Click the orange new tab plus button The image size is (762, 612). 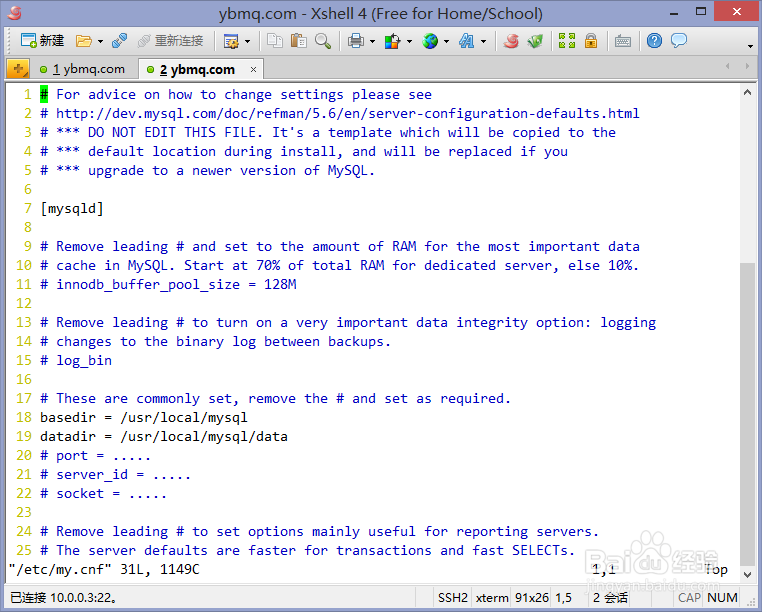click(18, 69)
